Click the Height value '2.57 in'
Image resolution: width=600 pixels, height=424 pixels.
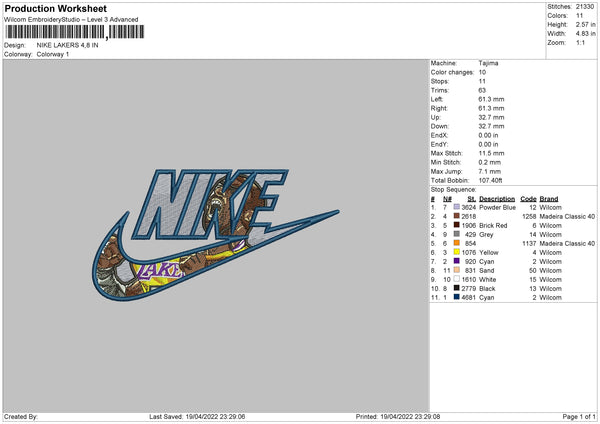click(x=585, y=24)
